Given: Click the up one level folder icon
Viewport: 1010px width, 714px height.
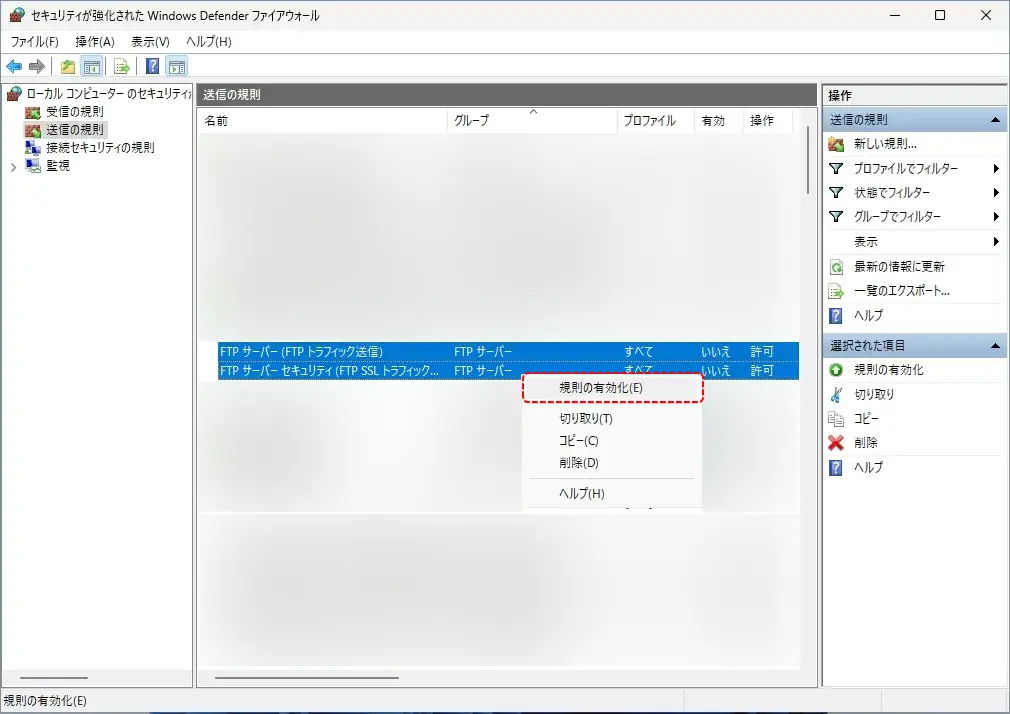Looking at the screenshot, I should (67, 67).
